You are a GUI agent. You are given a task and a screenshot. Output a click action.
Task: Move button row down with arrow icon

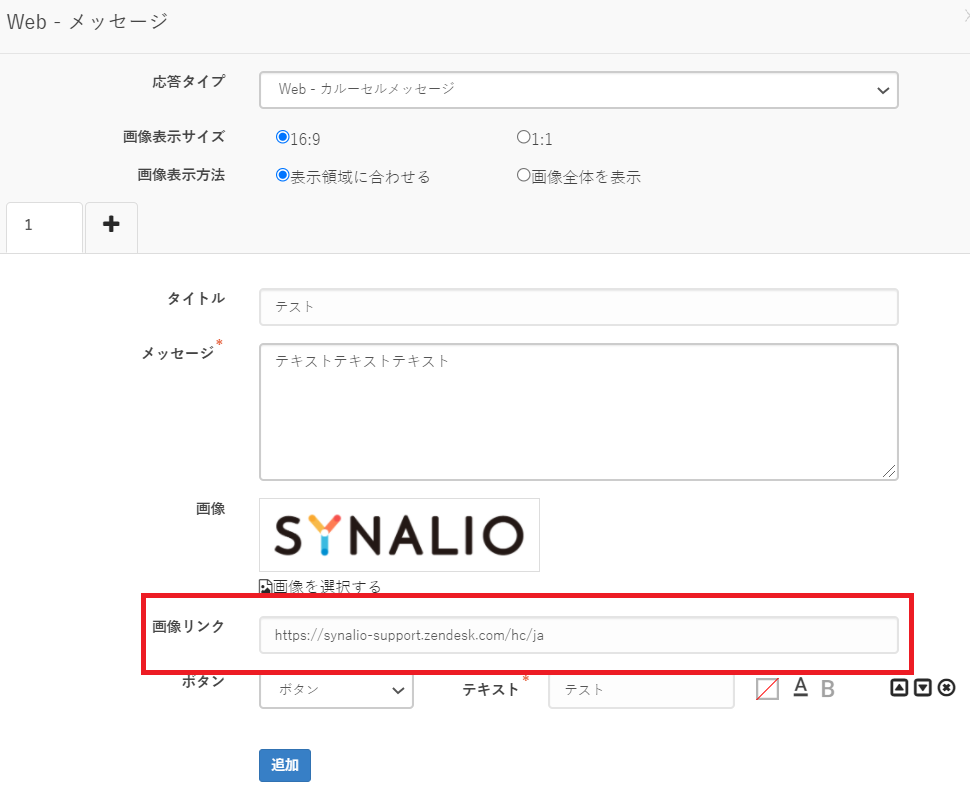922,687
